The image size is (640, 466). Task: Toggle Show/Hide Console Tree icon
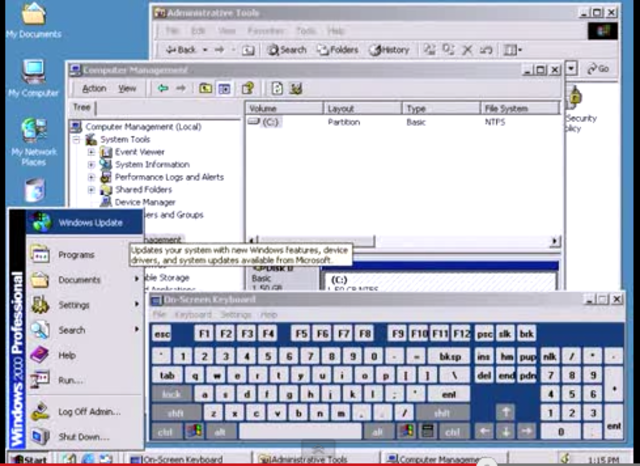pos(224,88)
